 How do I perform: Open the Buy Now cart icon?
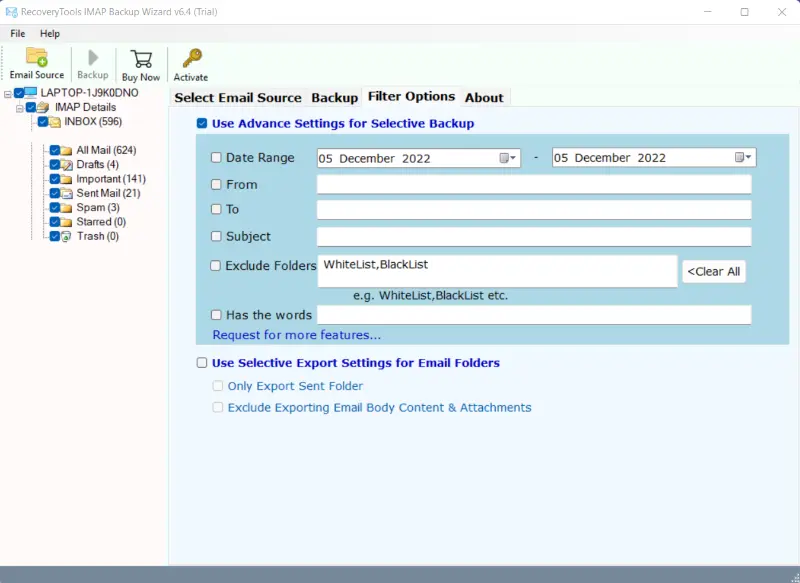(x=141, y=59)
